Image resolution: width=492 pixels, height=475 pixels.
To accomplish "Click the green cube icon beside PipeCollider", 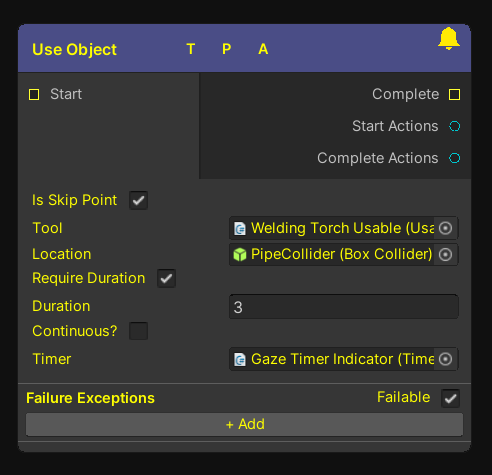I will (240, 255).
